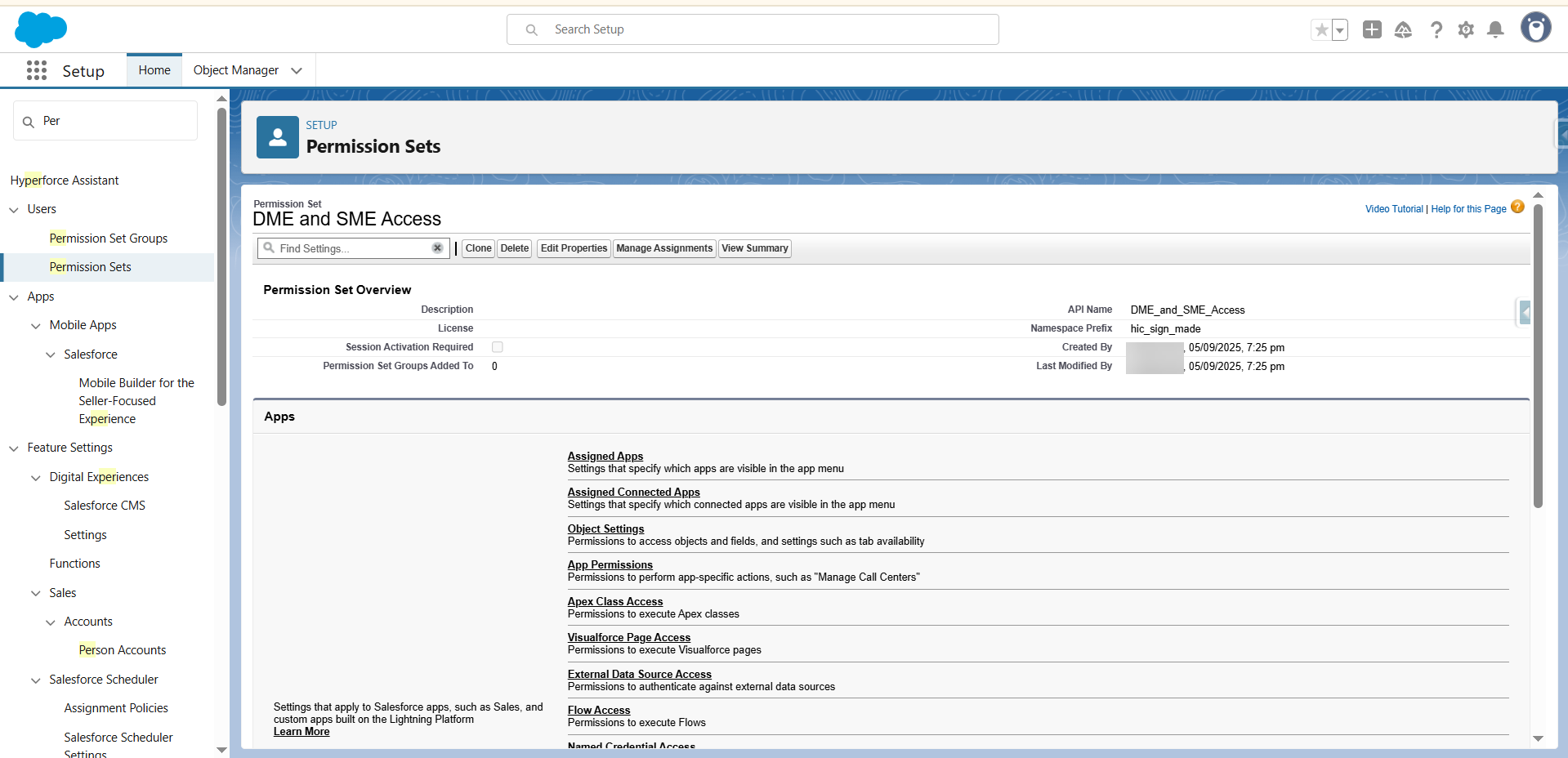Open the Assigned Apps link
This screenshot has width=1568, height=758.
pyautogui.click(x=605, y=457)
